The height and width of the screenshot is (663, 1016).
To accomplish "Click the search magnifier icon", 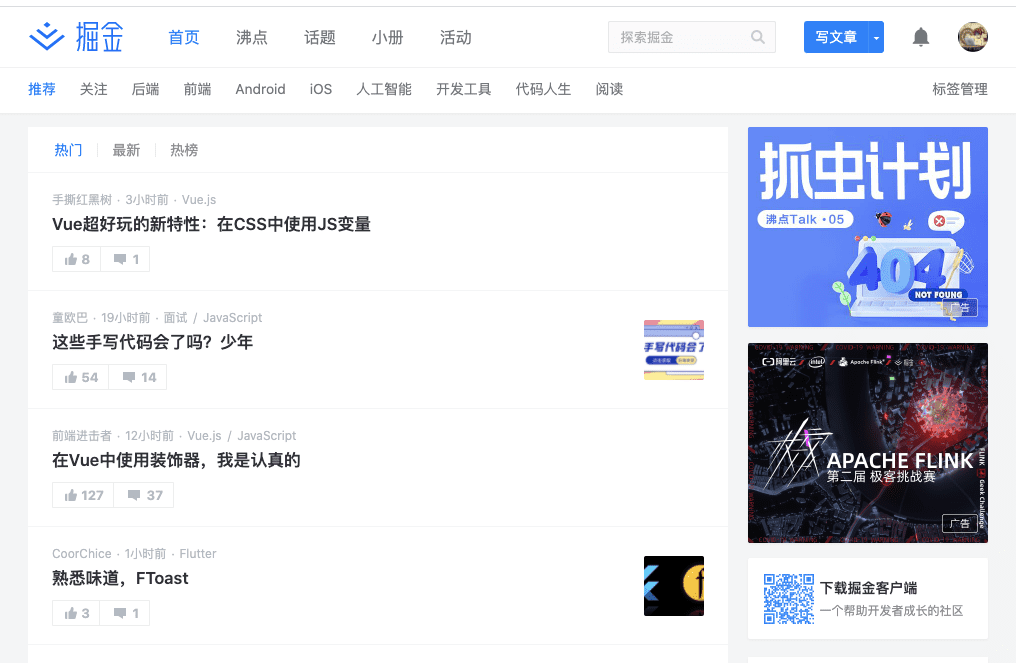I will [x=757, y=37].
